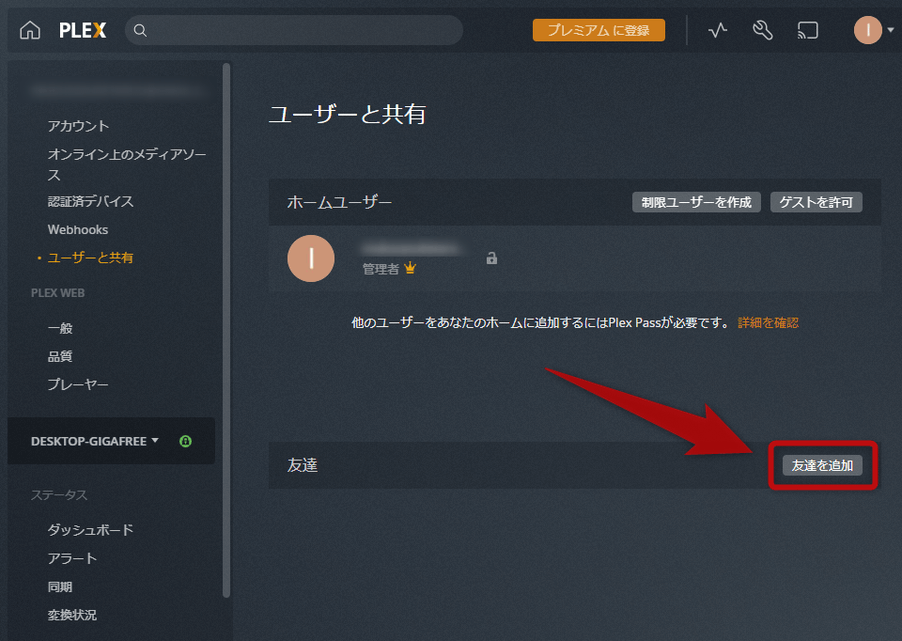Open the account avatar in top bar

(867, 30)
